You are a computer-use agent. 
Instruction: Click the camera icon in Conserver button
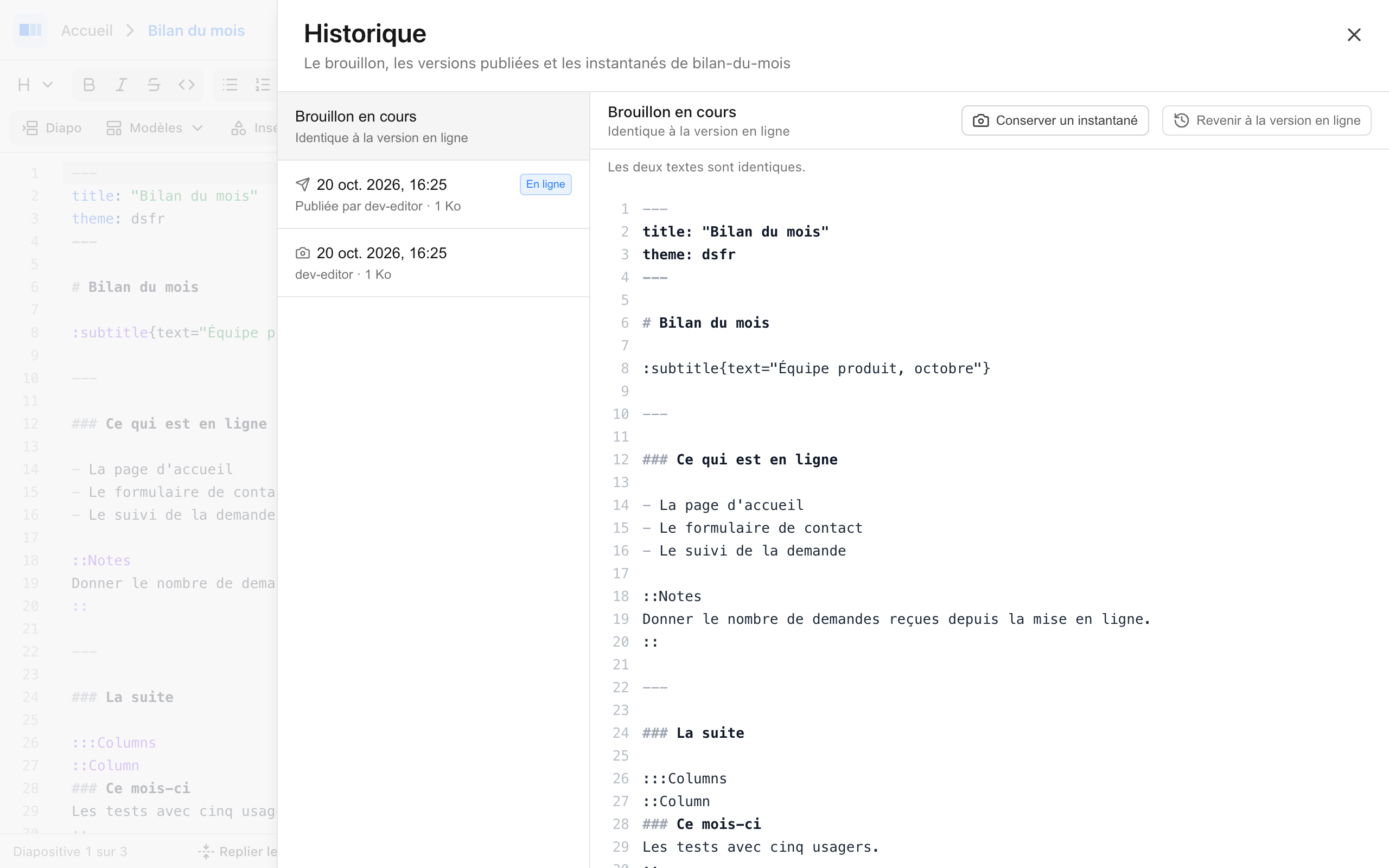[981, 120]
